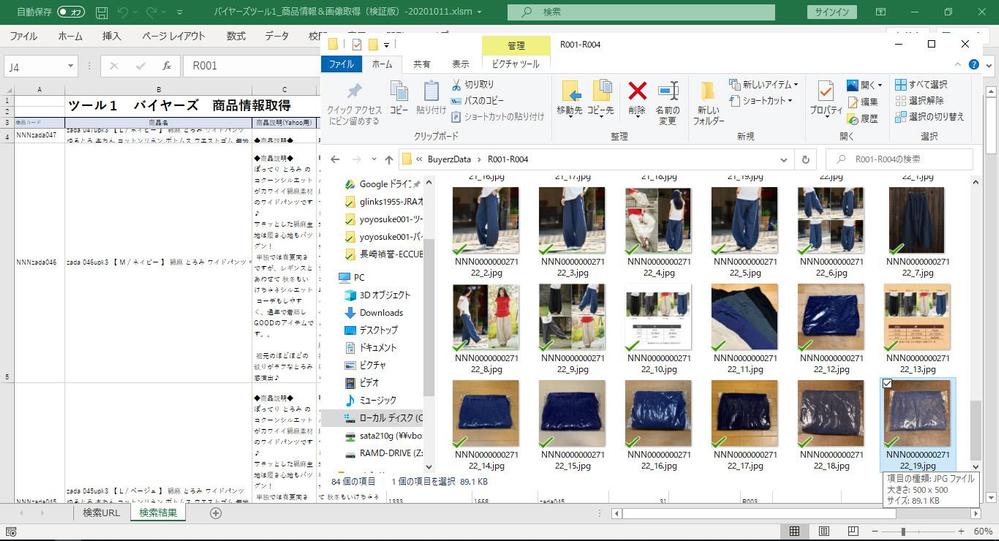Viewport: 999px width, 541px height.
Task: Click Copy path (パスのコピー)
Action: pyautogui.click(x=477, y=100)
